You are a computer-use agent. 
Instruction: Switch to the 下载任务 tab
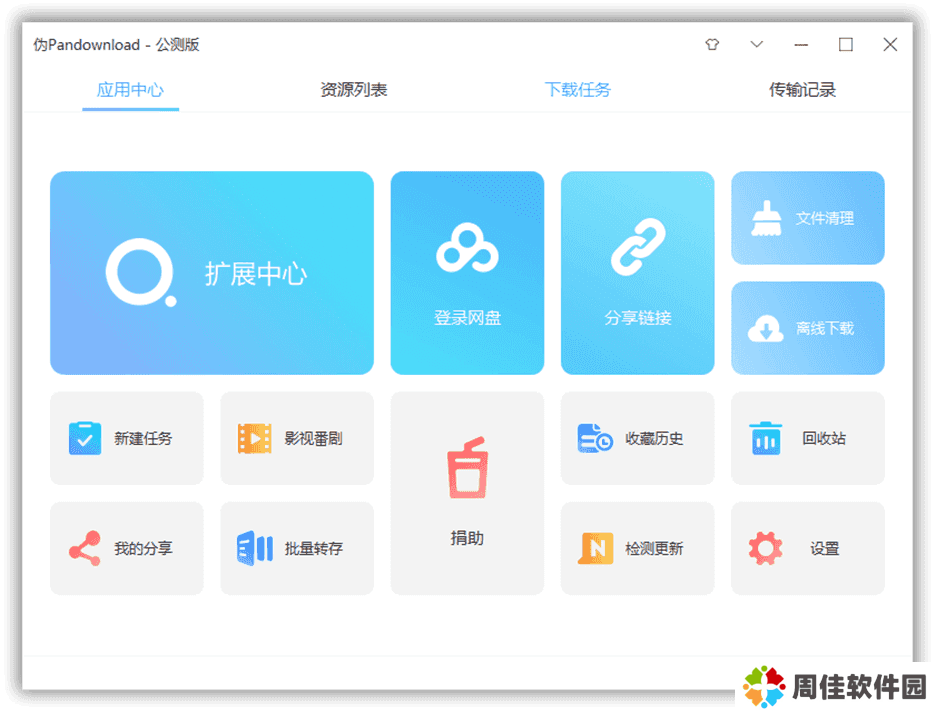point(578,90)
